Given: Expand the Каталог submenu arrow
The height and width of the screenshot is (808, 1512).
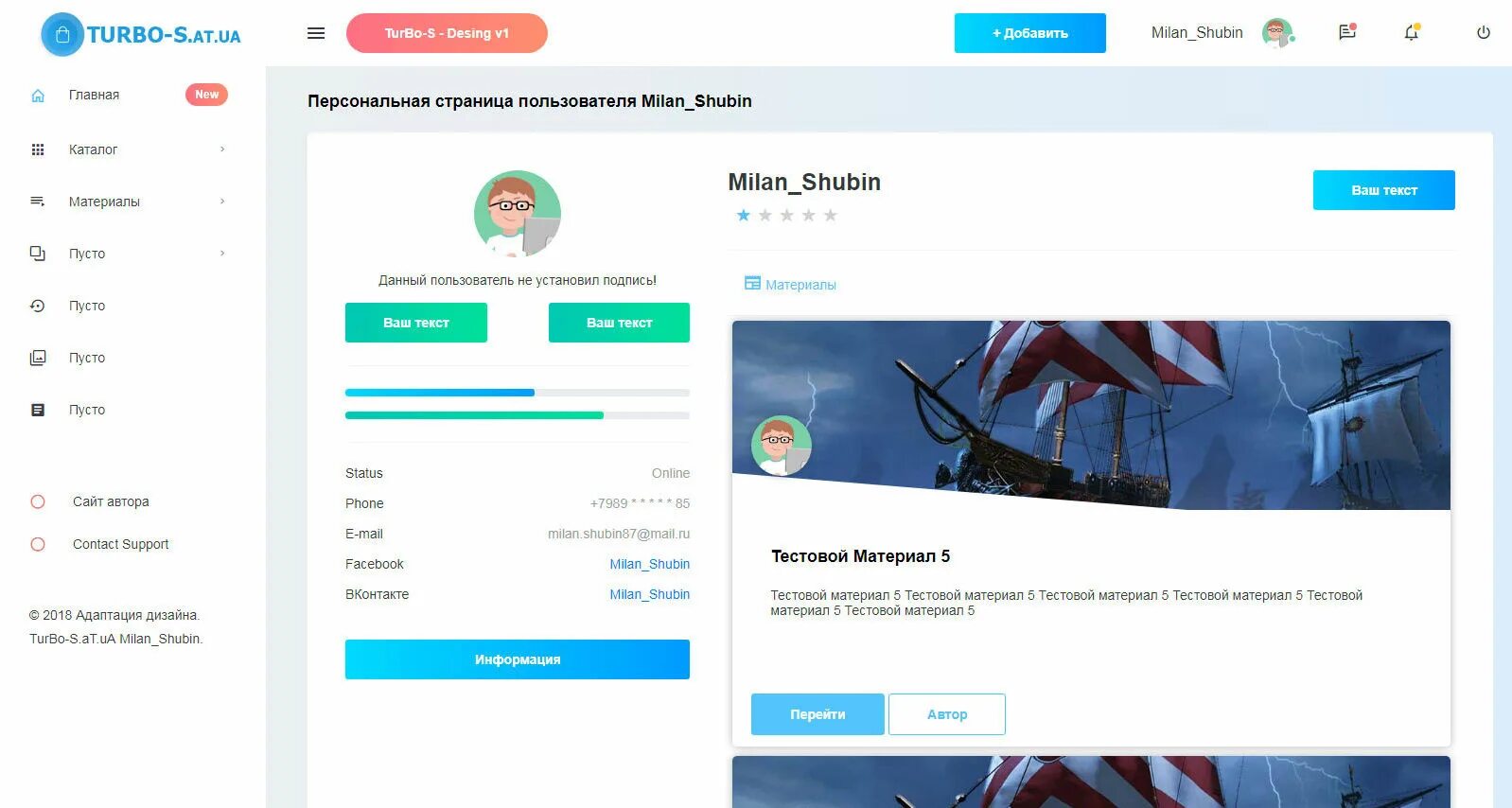Looking at the screenshot, I should 222,149.
